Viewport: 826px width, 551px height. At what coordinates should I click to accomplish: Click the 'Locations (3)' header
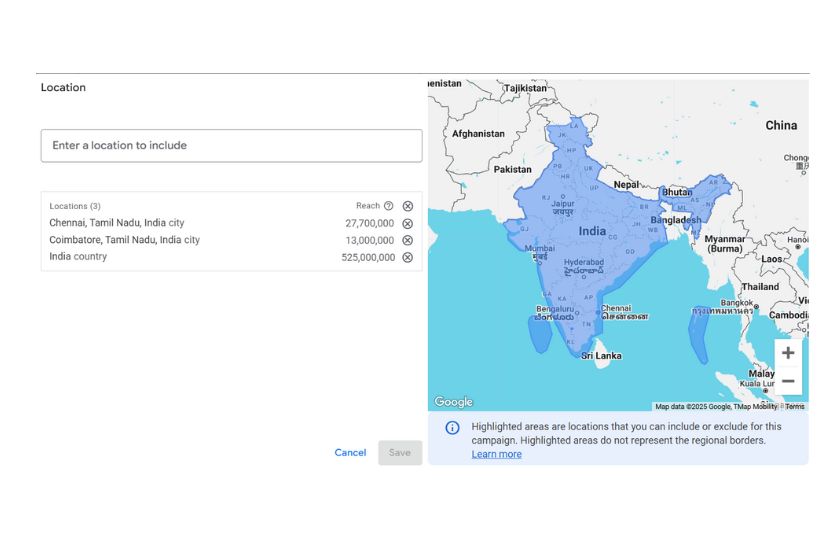(75, 206)
